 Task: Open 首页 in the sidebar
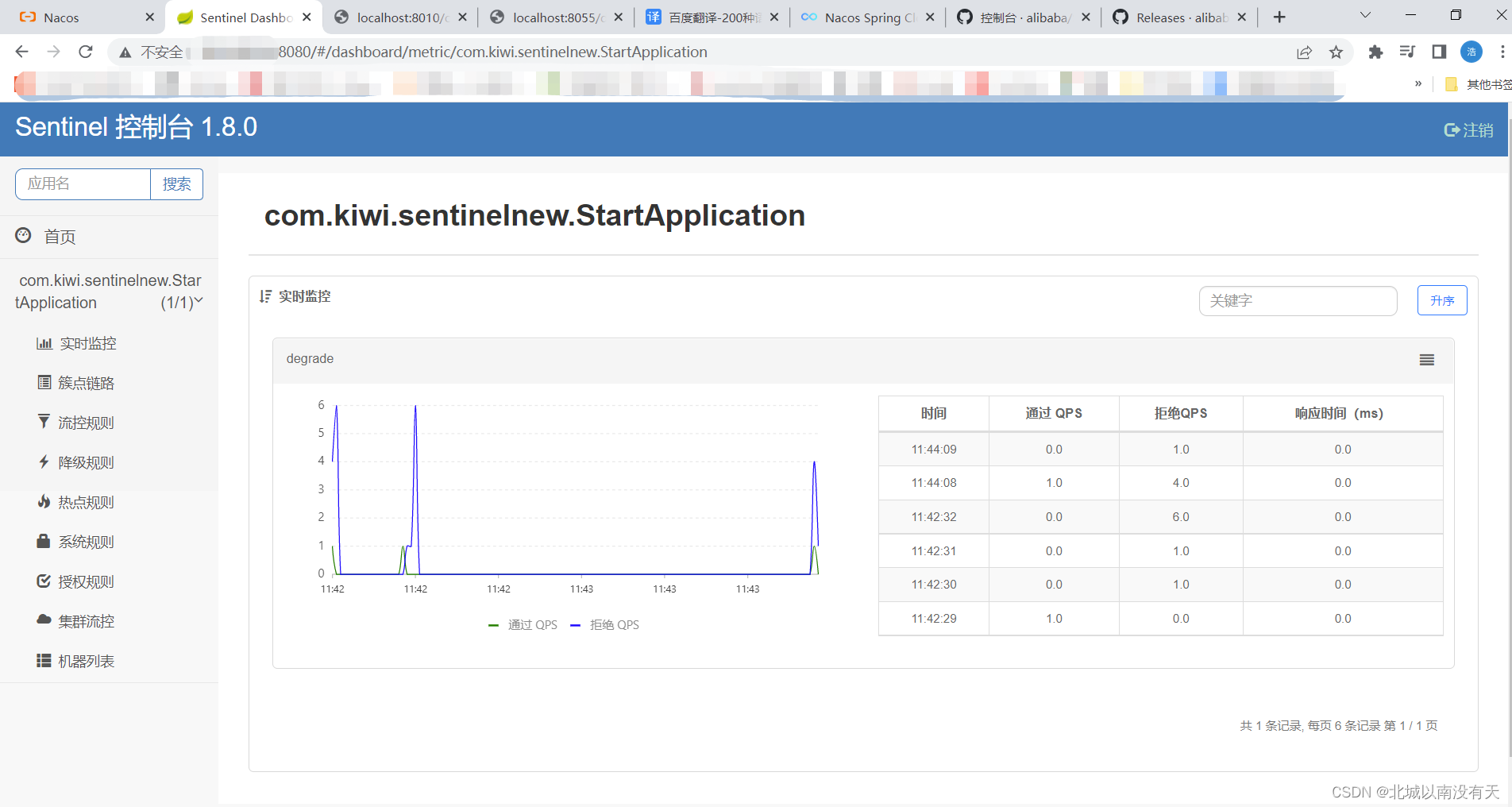[x=60, y=237]
